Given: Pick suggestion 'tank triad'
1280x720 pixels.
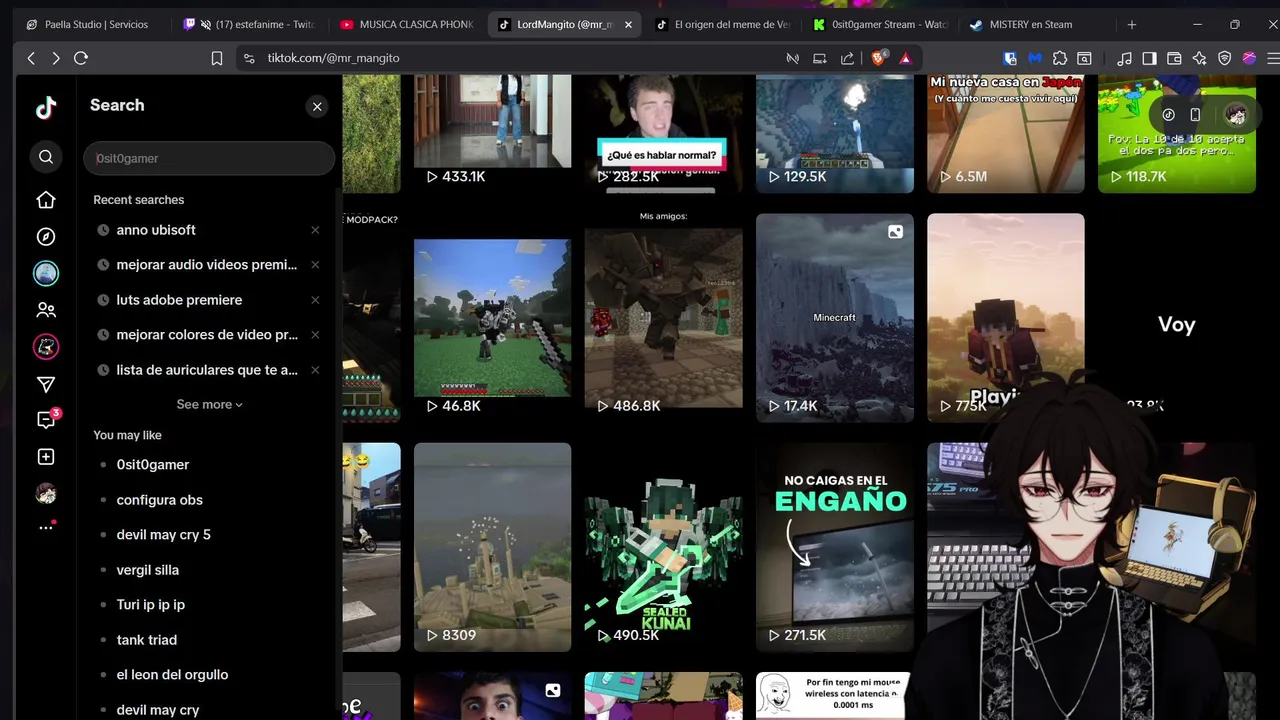Looking at the screenshot, I should 146,640.
